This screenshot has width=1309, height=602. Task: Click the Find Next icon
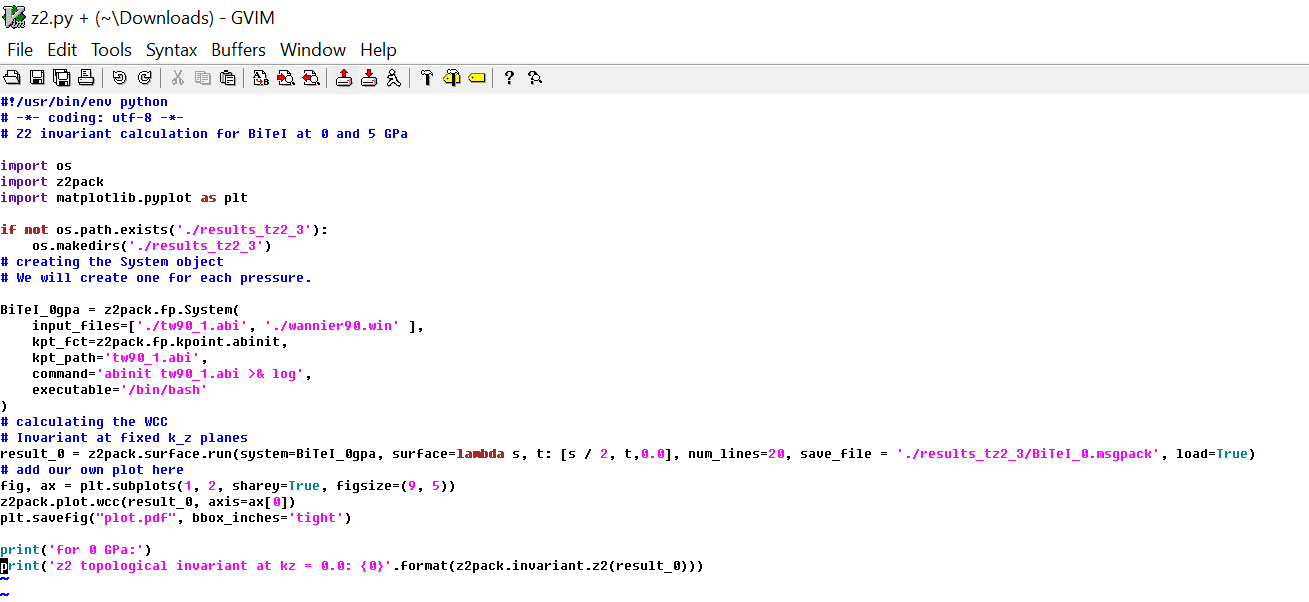click(x=286, y=78)
